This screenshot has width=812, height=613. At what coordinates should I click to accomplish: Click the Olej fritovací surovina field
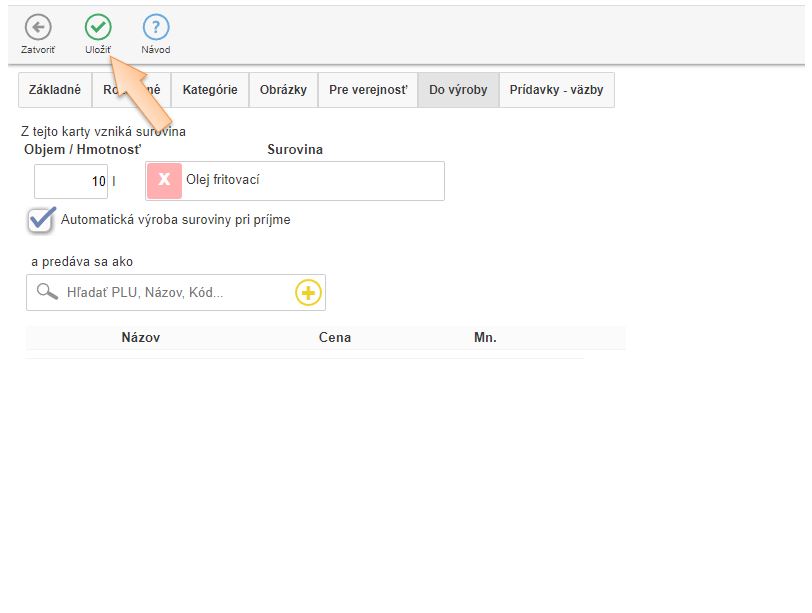310,181
